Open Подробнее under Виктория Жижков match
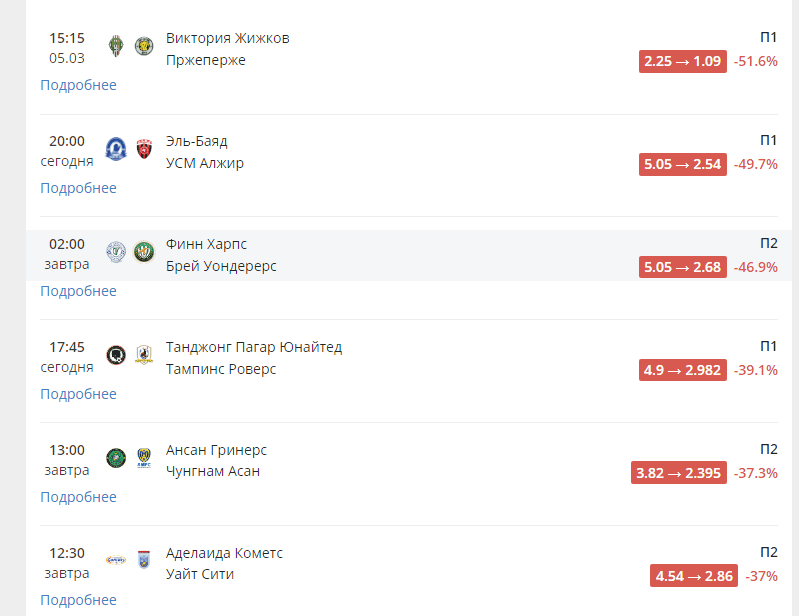The image size is (799, 616). (x=78, y=85)
